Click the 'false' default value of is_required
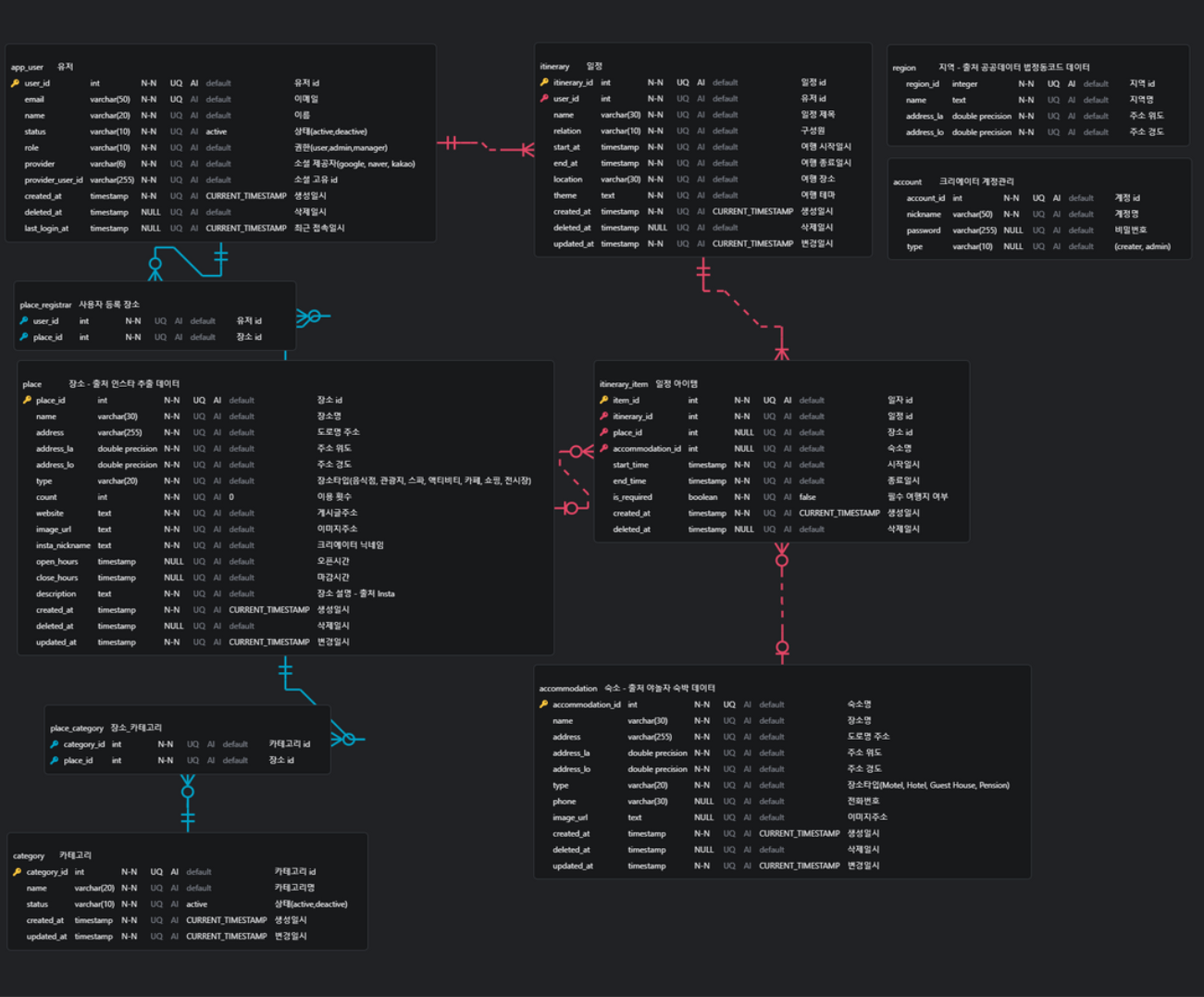Viewport: 1204px width, 997px height. [807, 497]
